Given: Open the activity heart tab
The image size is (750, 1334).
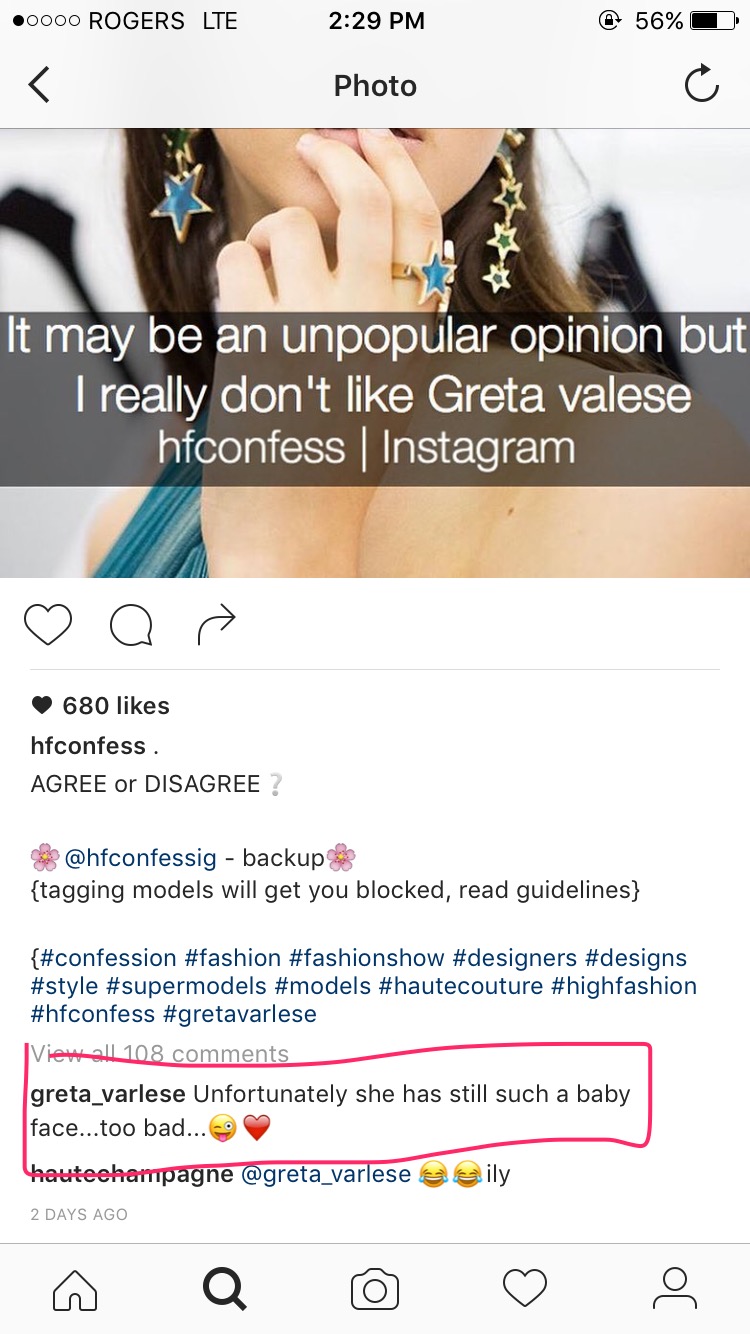Looking at the screenshot, I should point(525,1289).
